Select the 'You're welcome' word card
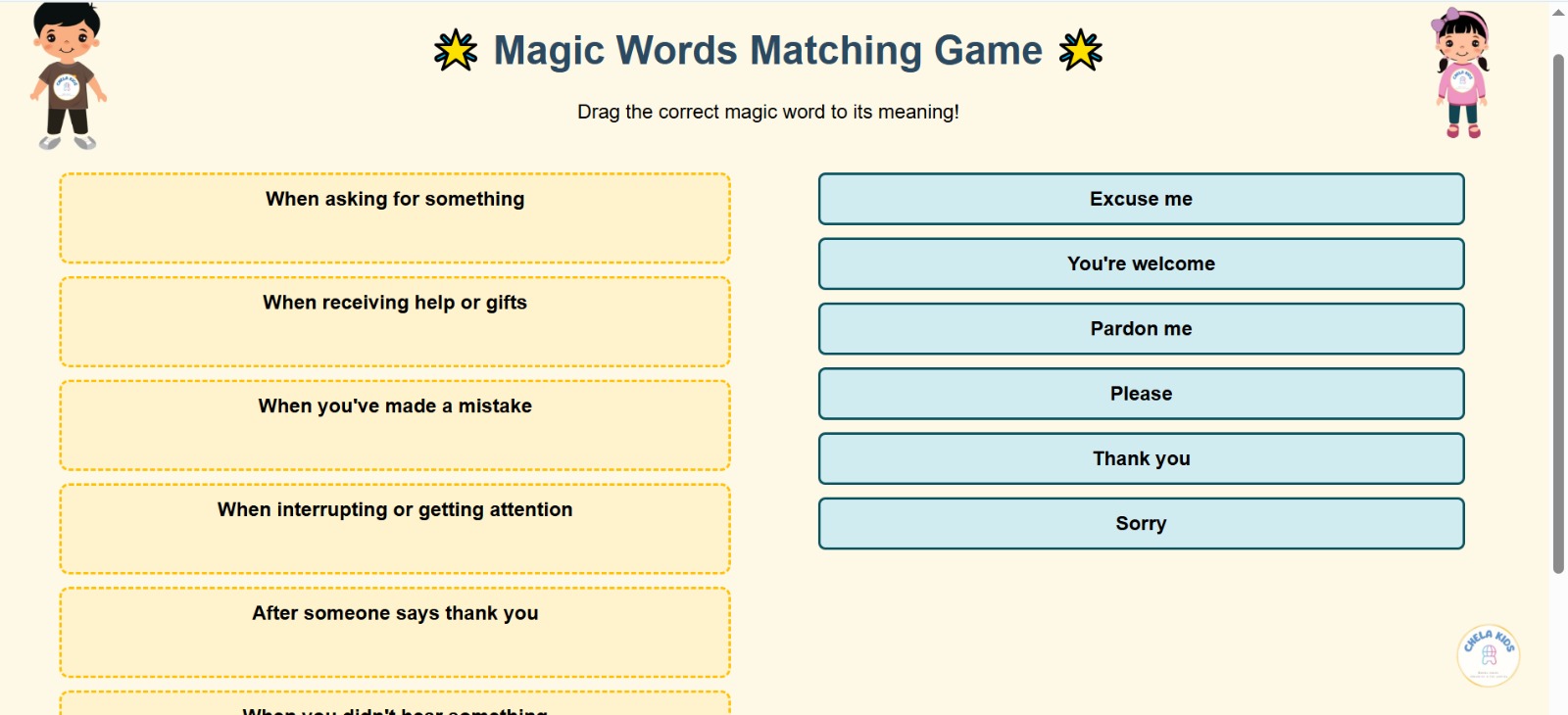This screenshot has width=1568, height=715. point(1141,263)
